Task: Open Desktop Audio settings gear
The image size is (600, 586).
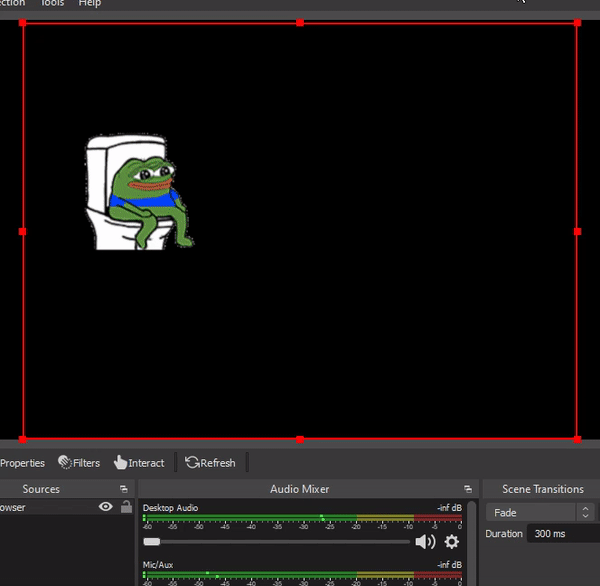Action: click(452, 542)
